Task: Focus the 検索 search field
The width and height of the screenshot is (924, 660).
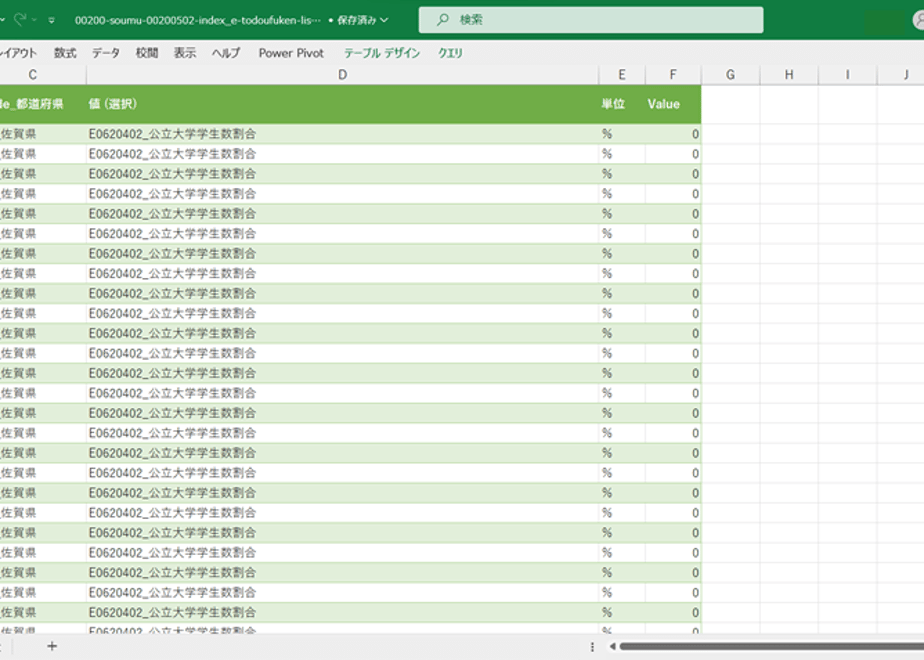Action: tap(590, 20)
